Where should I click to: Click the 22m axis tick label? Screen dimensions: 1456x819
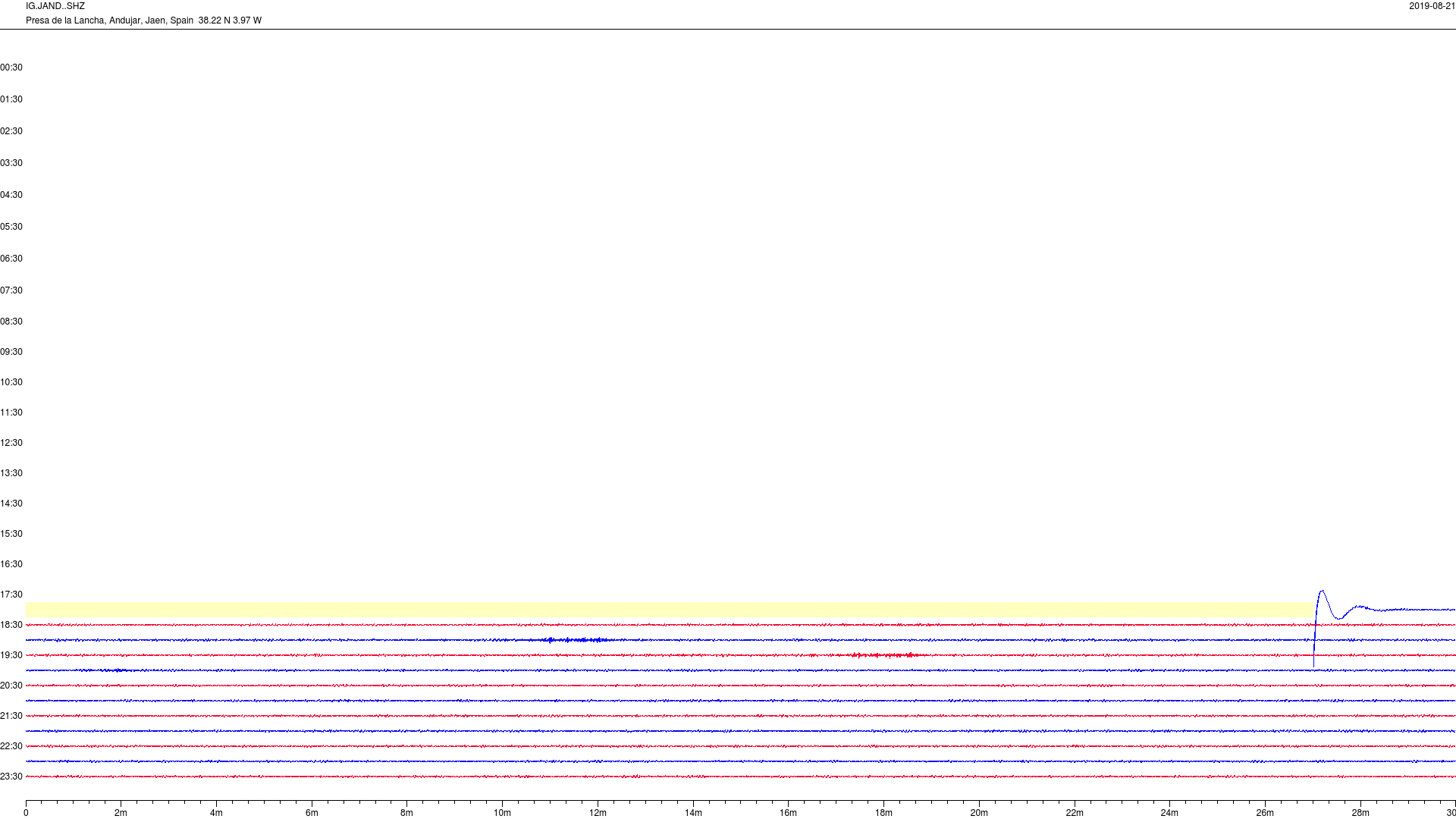click(x=1075, y=813)
